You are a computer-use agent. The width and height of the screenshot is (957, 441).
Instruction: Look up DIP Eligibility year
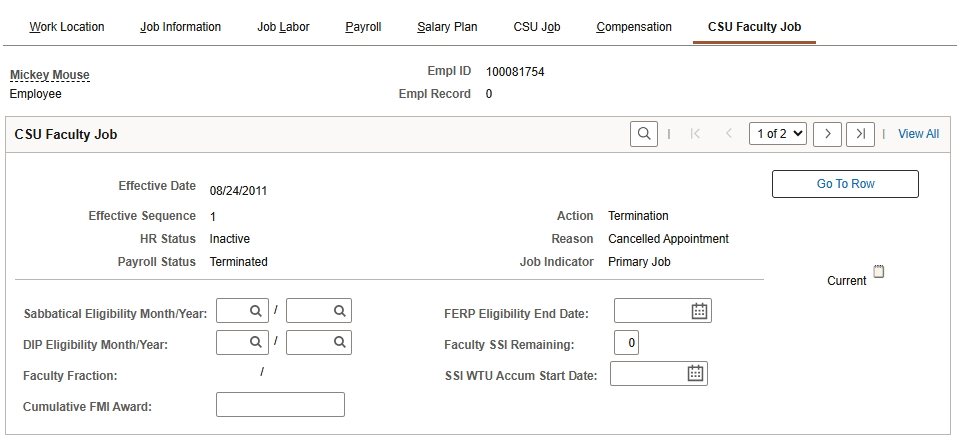pos(339,342)
